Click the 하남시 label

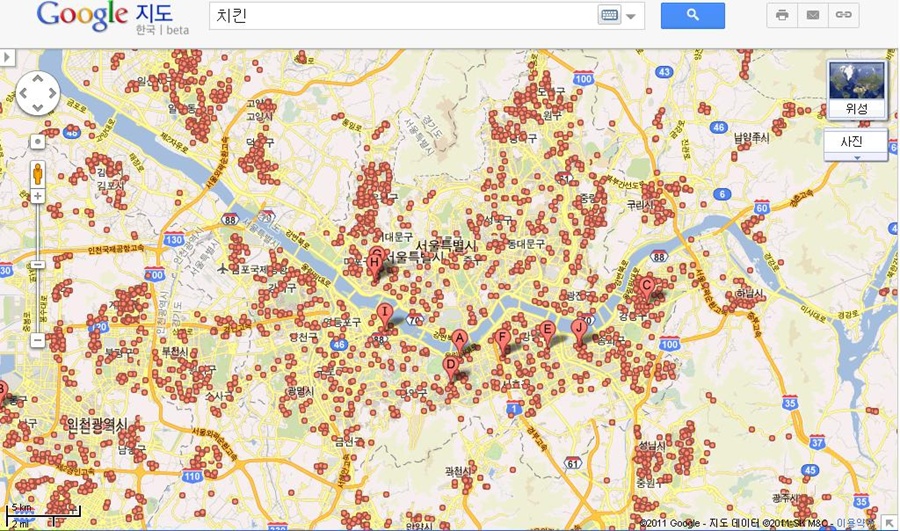(751, 293)
